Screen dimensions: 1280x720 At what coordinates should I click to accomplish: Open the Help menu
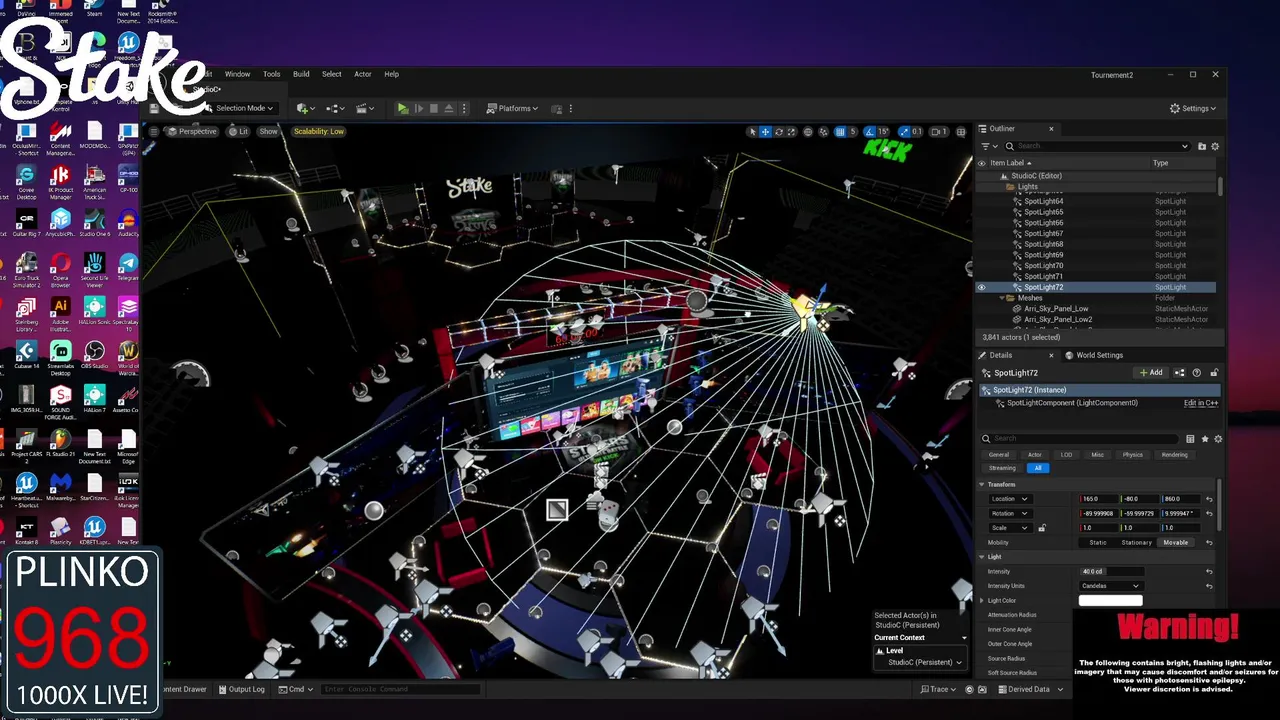pyautogui.click(x=392, y=74)
